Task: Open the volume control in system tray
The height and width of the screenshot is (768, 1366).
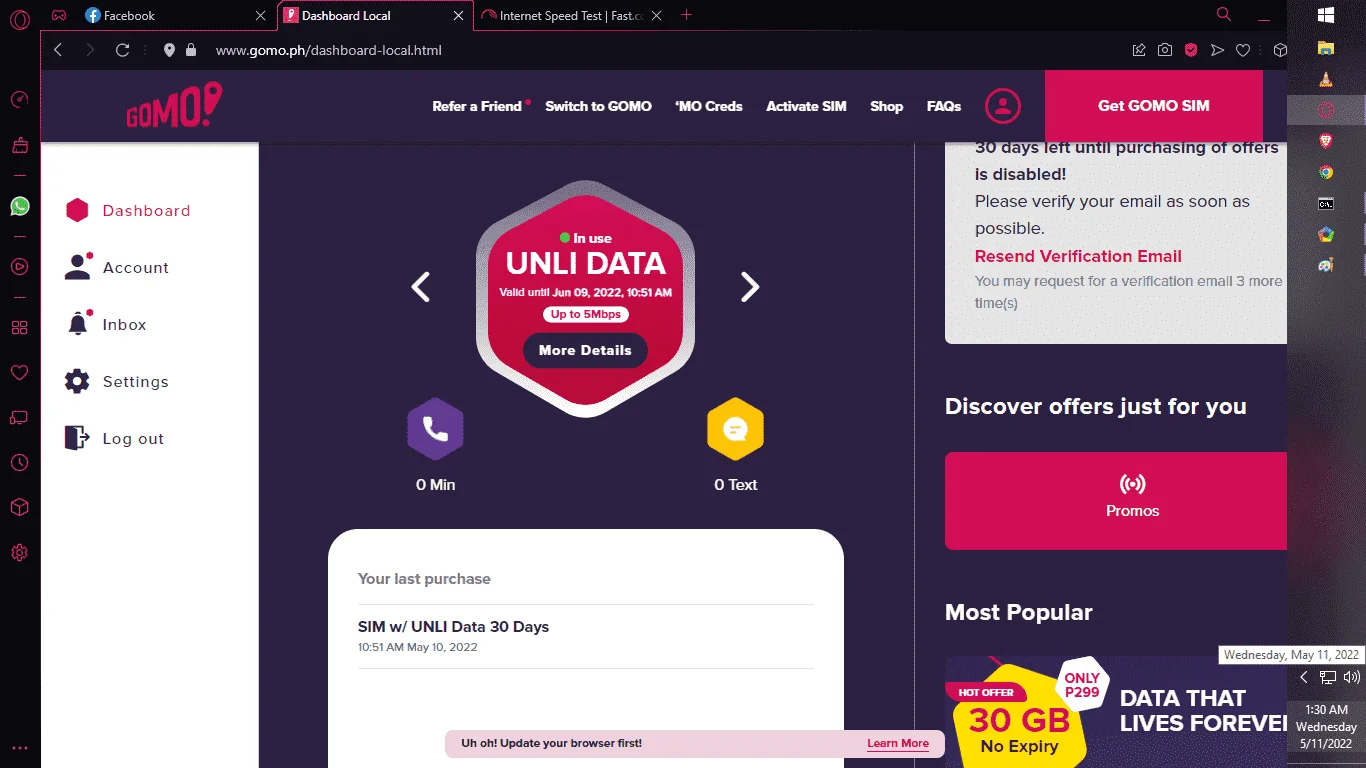Action: [1351, 677]
